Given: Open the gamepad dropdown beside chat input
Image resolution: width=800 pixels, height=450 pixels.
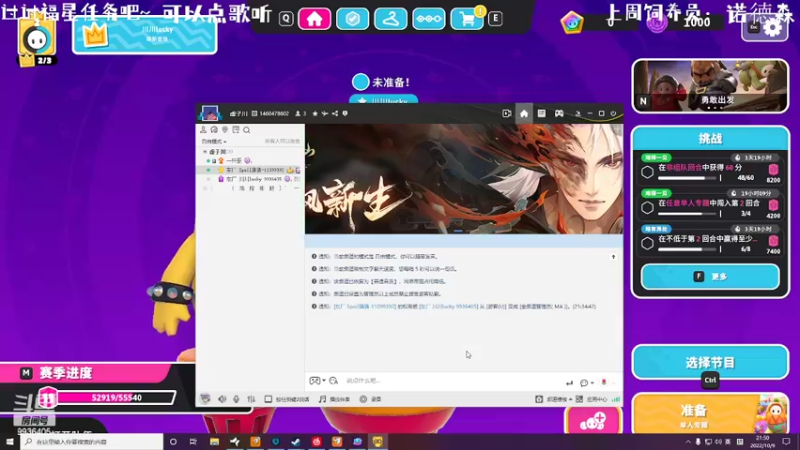Looking at the screenshot, I should pos(317,381).
